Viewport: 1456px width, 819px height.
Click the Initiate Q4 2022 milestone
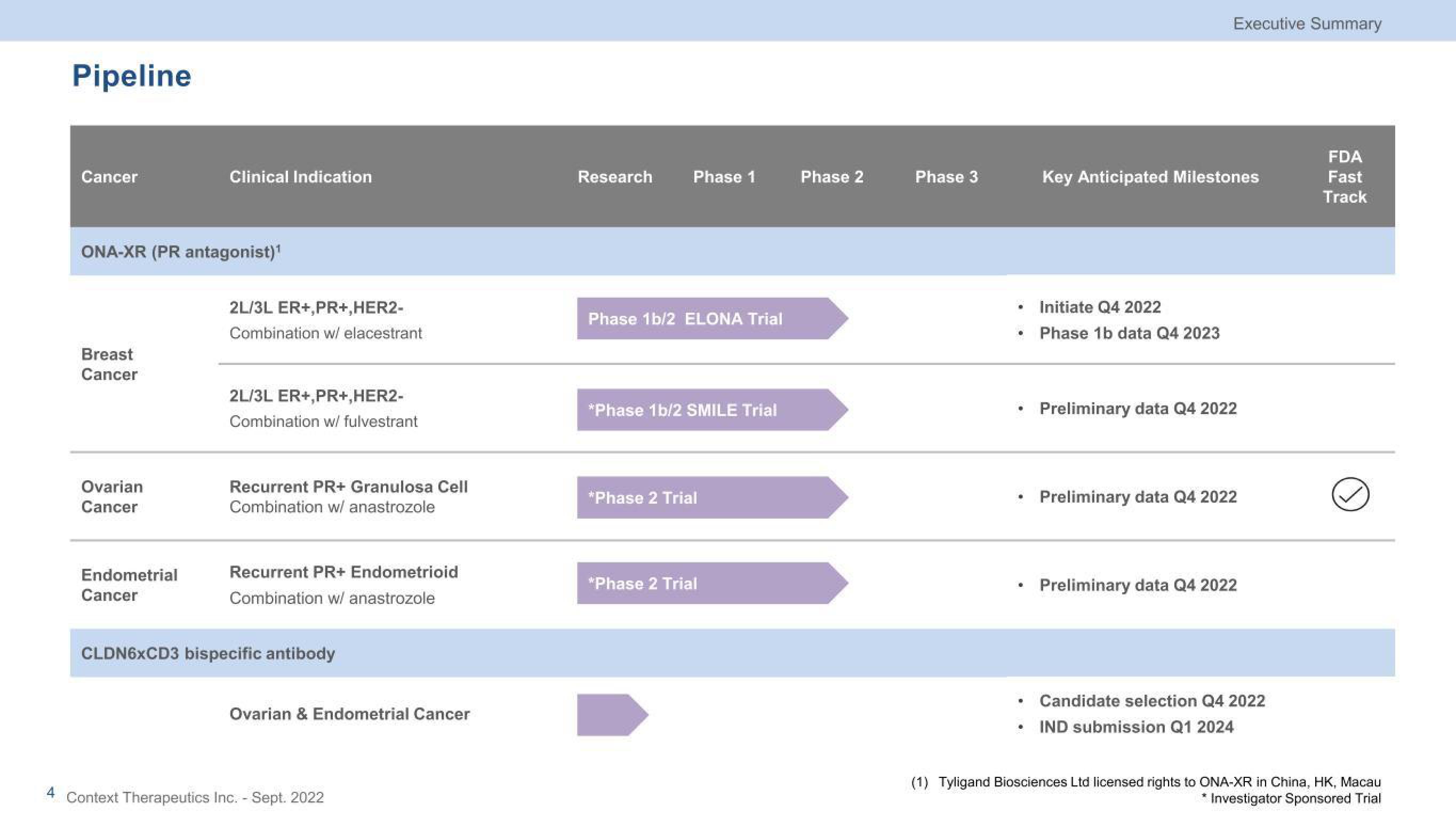click(1100, 307)
